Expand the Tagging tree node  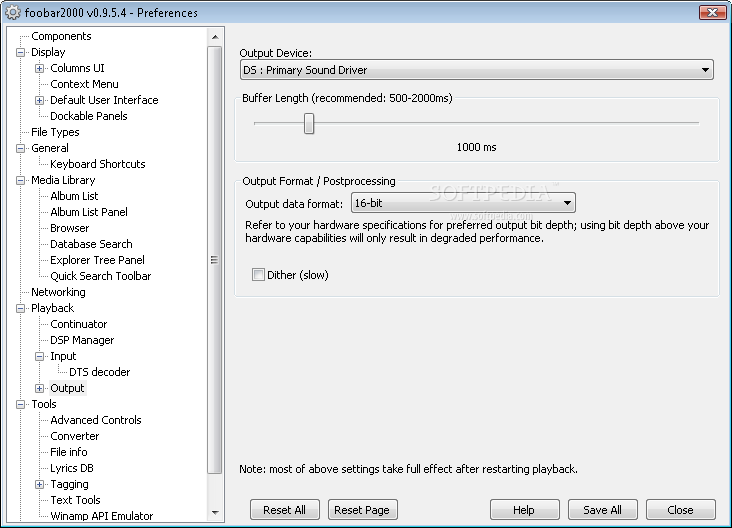click(39, 485)
